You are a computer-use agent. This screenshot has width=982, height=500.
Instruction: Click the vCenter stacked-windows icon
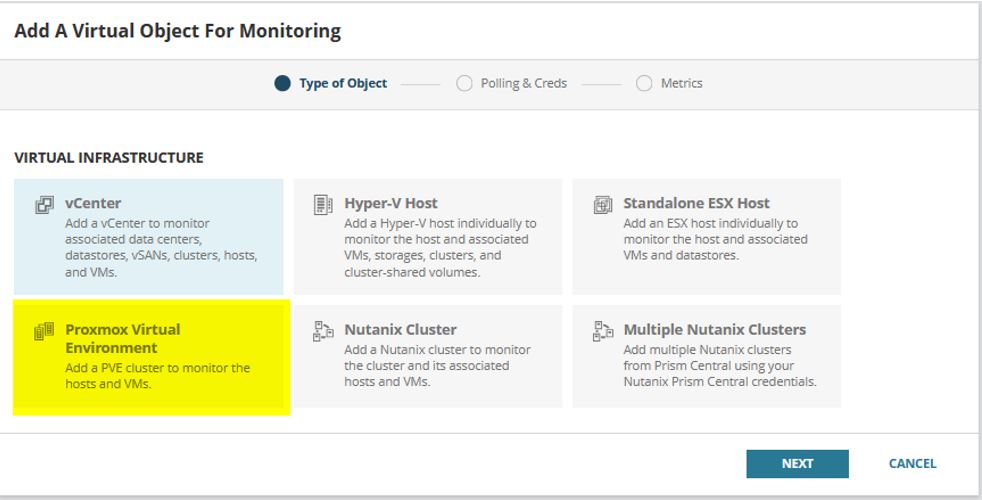[44, 205]
